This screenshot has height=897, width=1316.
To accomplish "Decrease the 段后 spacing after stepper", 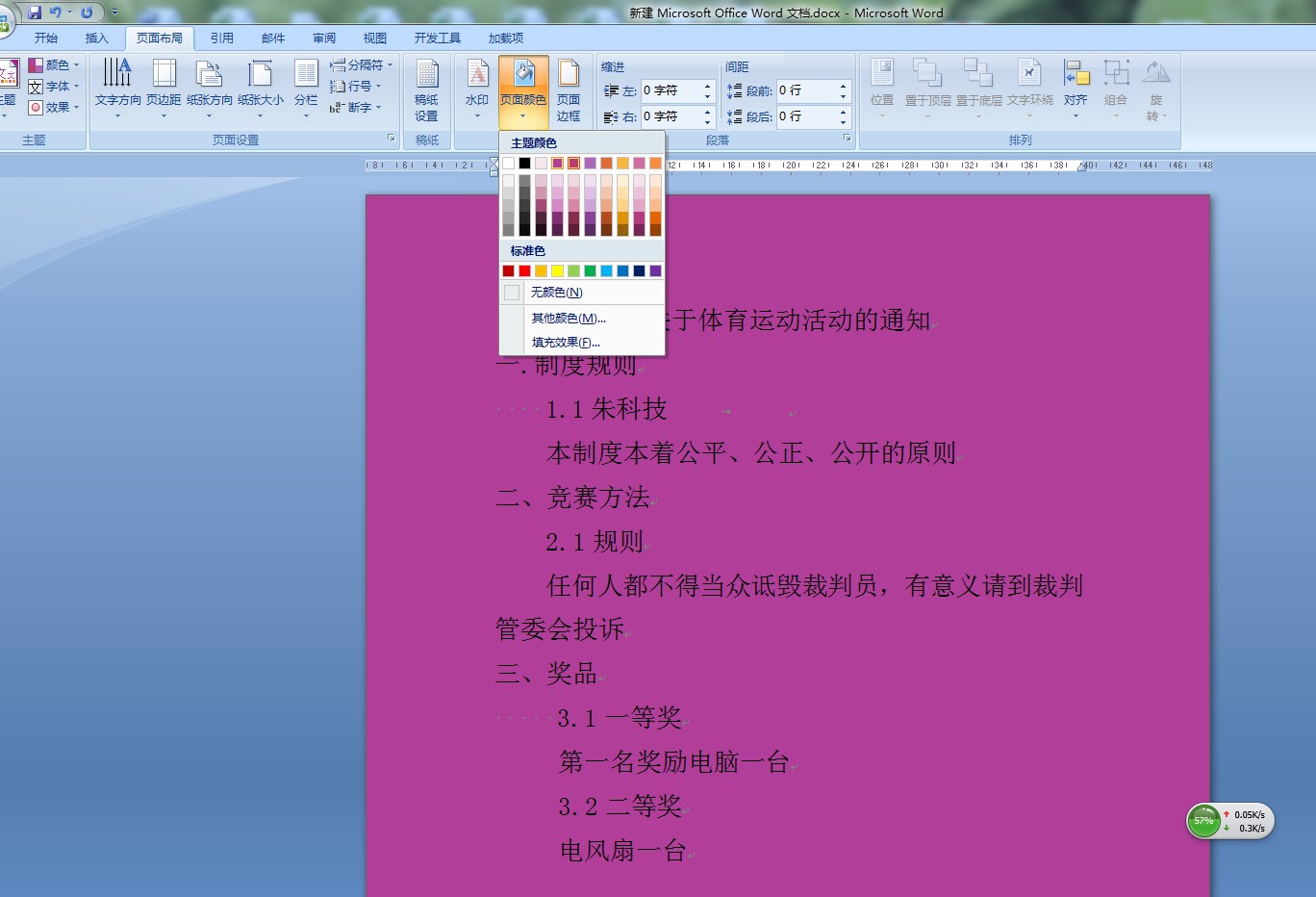I will click(844, 122).
